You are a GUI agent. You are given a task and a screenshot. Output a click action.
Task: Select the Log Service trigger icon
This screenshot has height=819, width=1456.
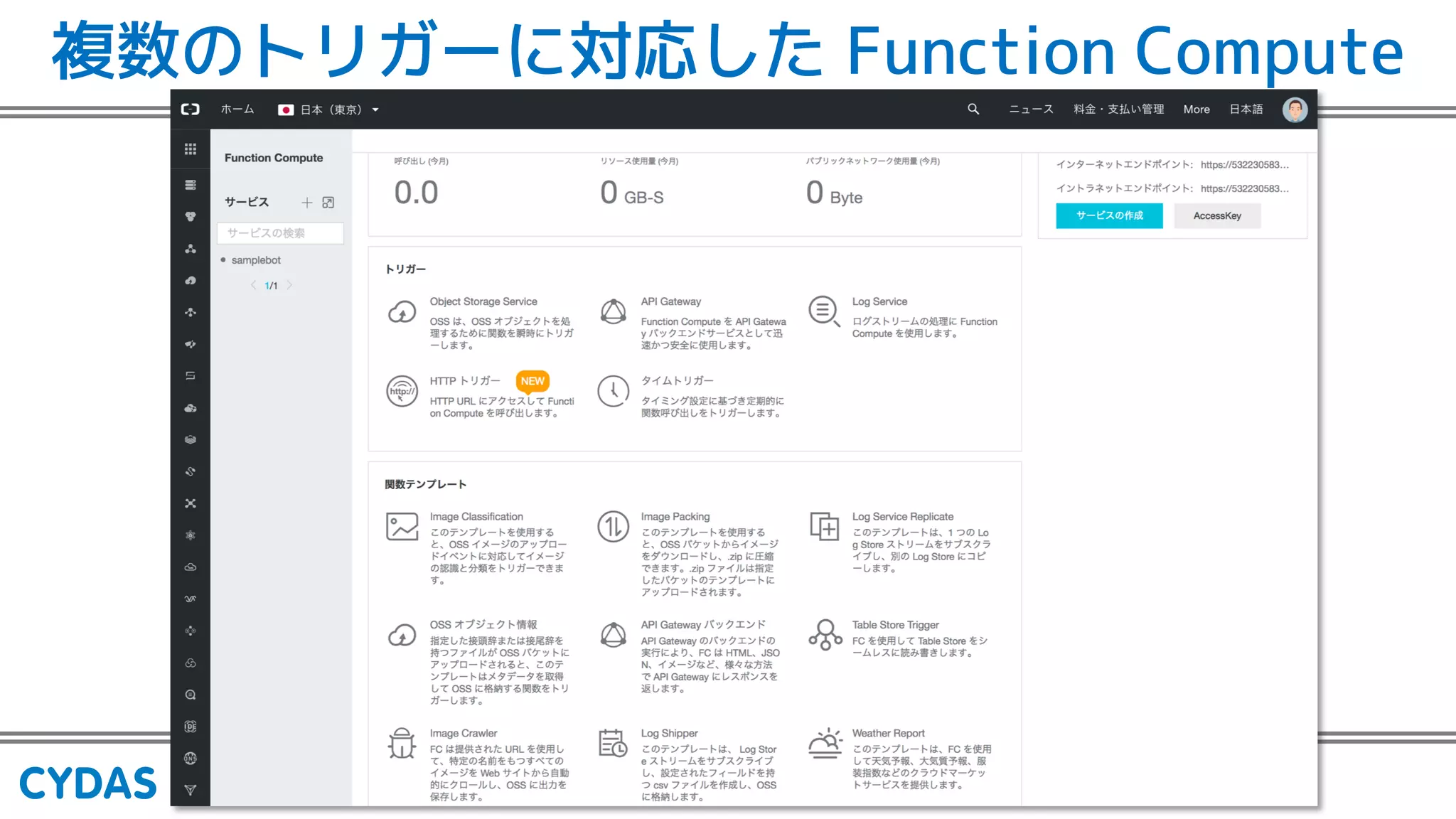(x=824, y=311)
